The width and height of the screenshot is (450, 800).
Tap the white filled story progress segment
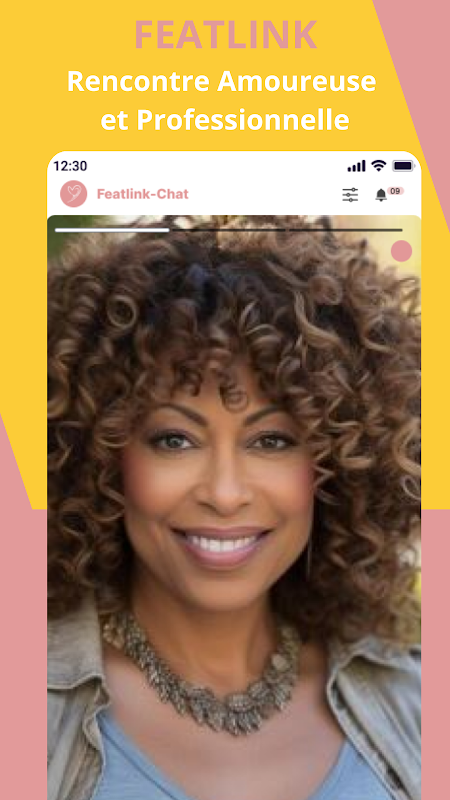point(112,230)
